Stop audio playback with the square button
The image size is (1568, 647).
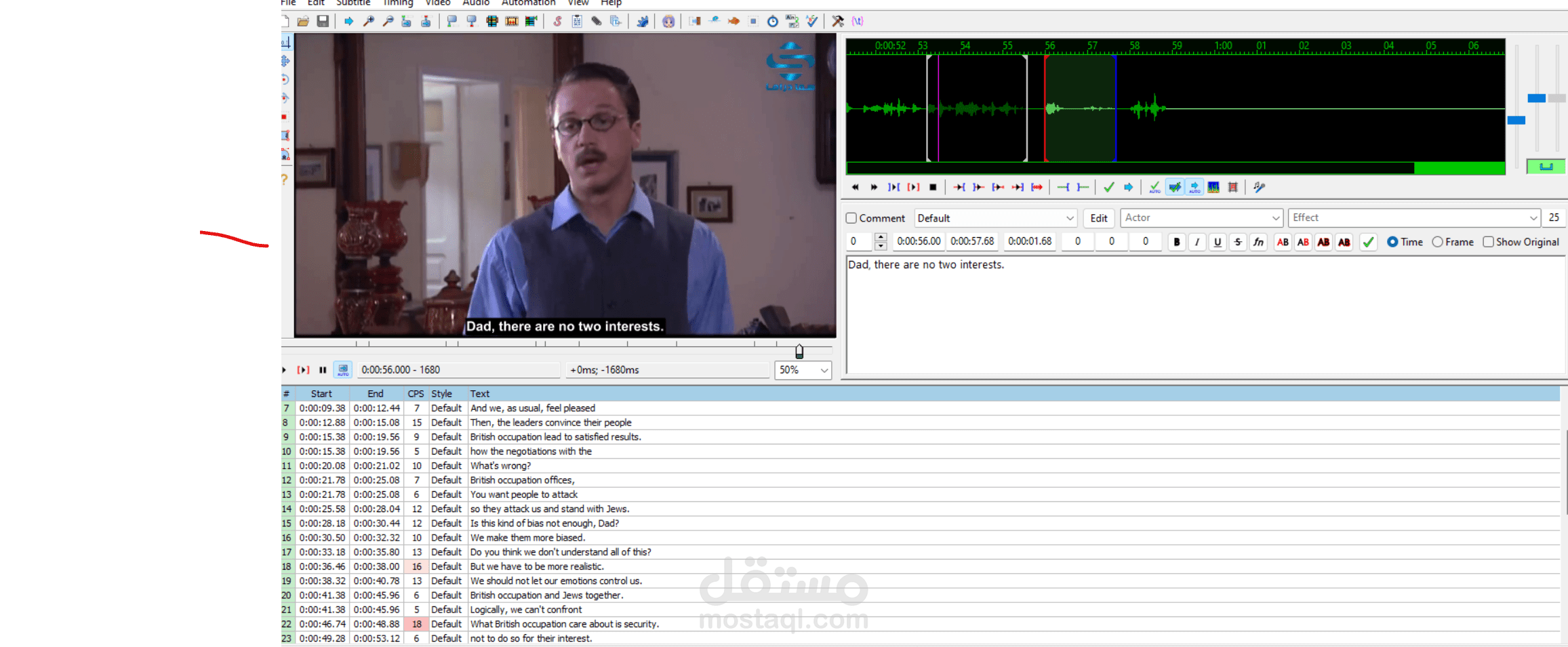(x=933, y=188)
